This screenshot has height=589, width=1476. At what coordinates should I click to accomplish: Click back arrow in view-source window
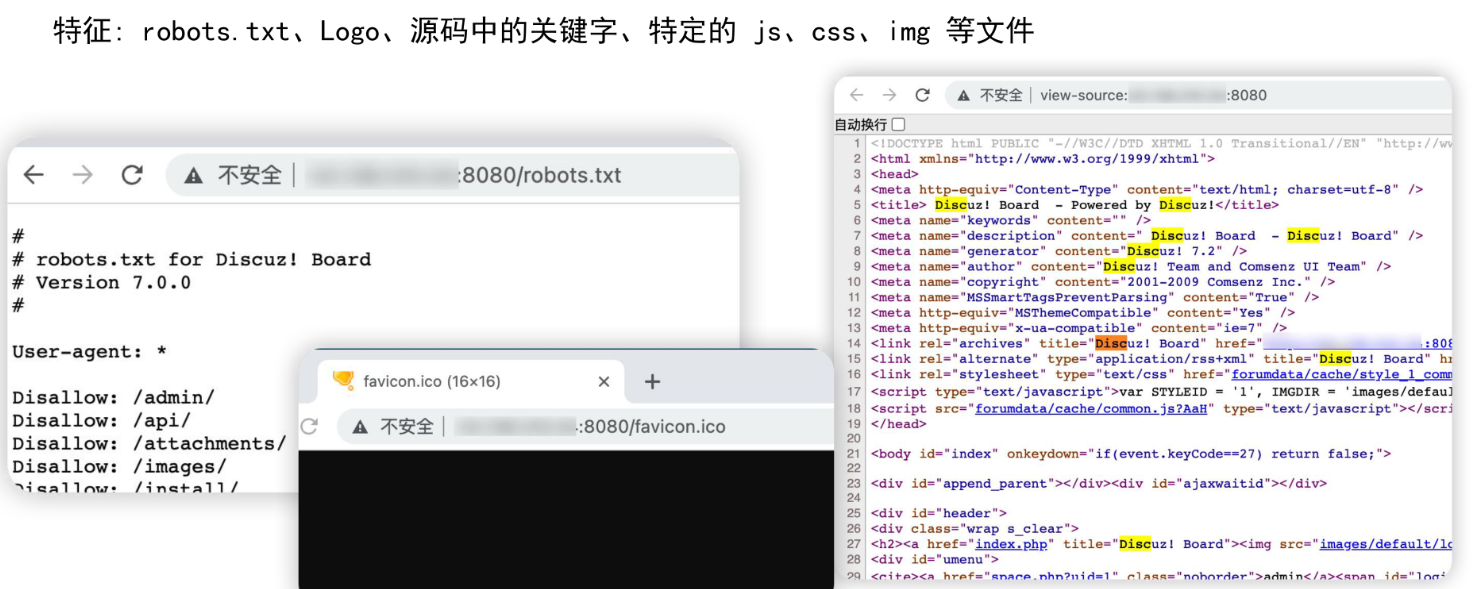pyautogui.click(x=856, y=95)
